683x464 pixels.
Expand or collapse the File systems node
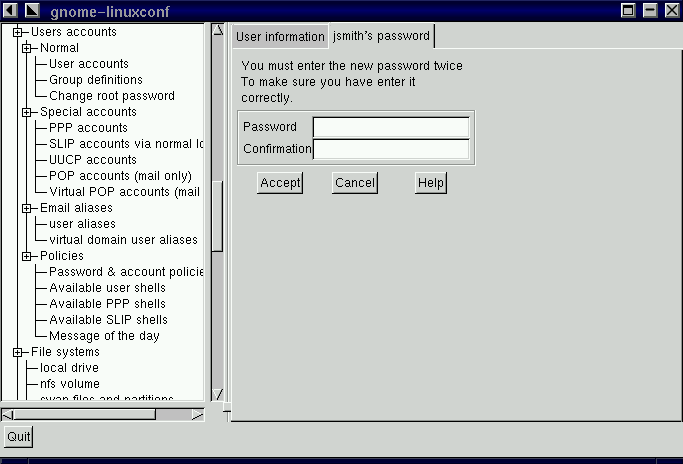[18, 352]
